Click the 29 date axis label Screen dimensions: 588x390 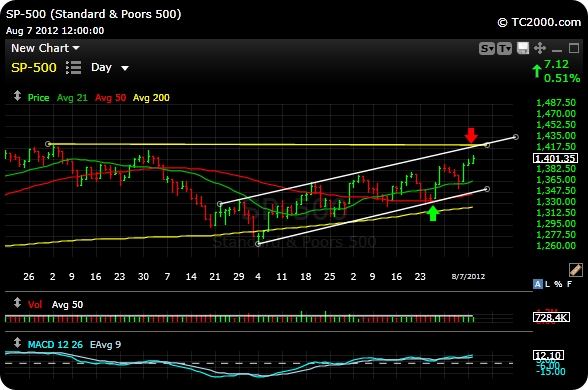(x=239, y=277)
